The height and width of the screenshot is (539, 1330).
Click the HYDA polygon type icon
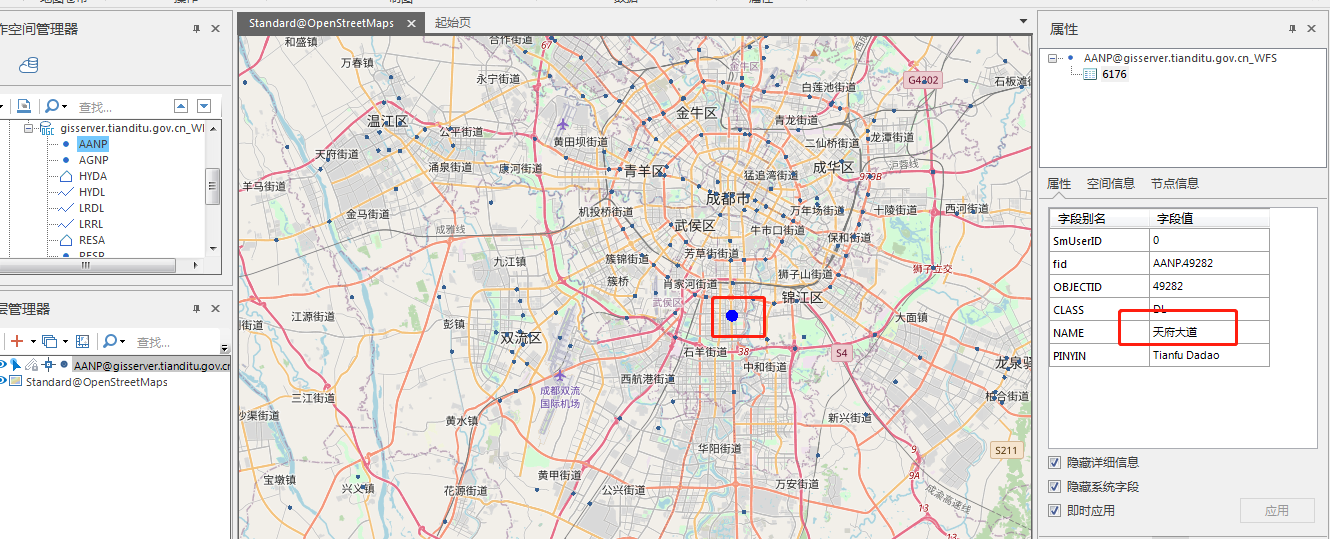[x=65, y=176]
